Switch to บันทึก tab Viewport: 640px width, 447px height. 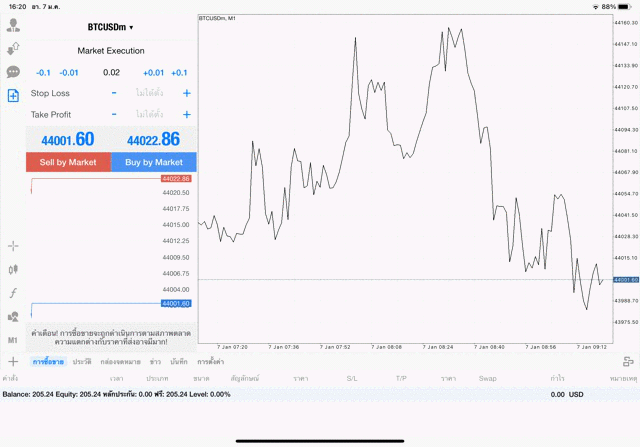coord(179,362)
